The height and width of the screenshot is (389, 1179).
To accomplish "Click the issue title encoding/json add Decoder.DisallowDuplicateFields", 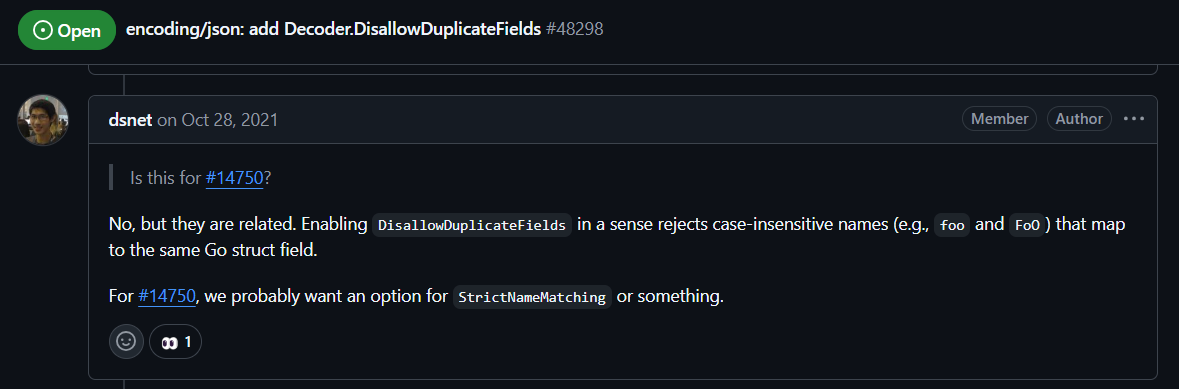I will [x=333, y=29].
